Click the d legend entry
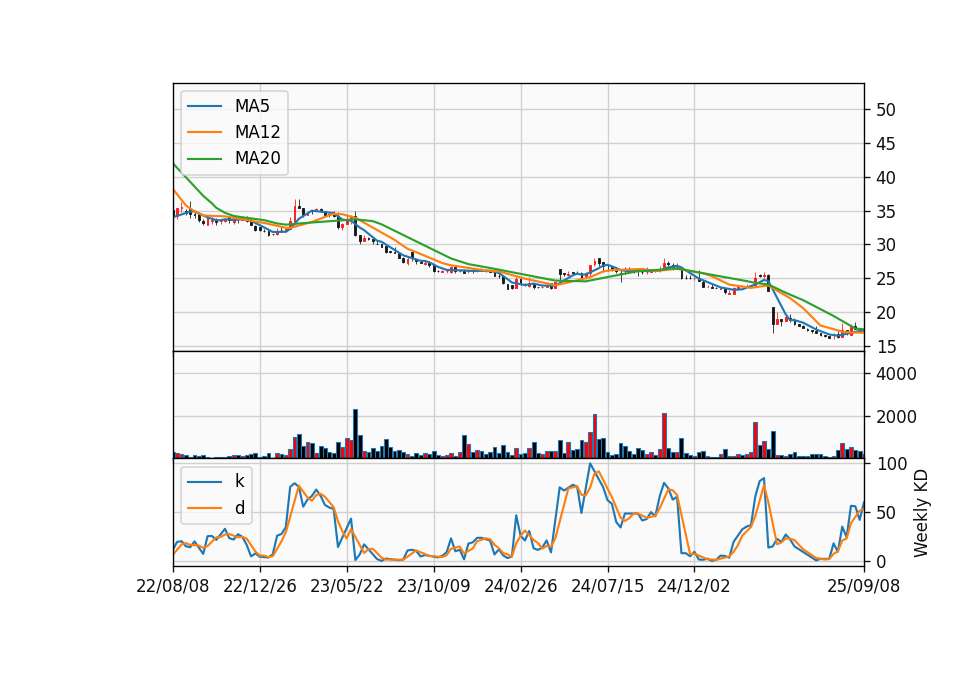This screenshot has height=690, width=960. 239,508
